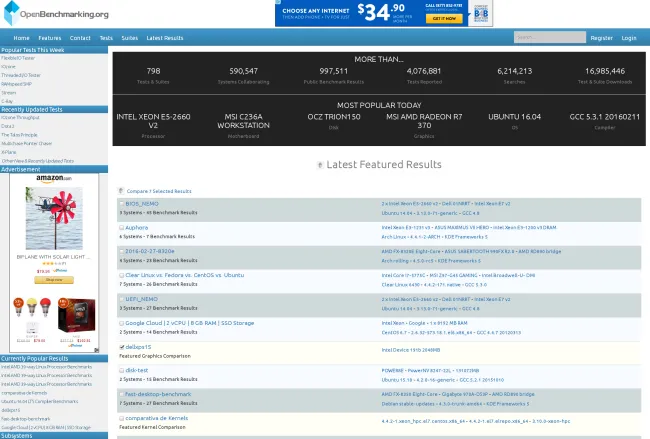
Task: Click Ubuntu 16.04 LTS Compiler Benchmarks sidebar link
Action: point(40,401)
